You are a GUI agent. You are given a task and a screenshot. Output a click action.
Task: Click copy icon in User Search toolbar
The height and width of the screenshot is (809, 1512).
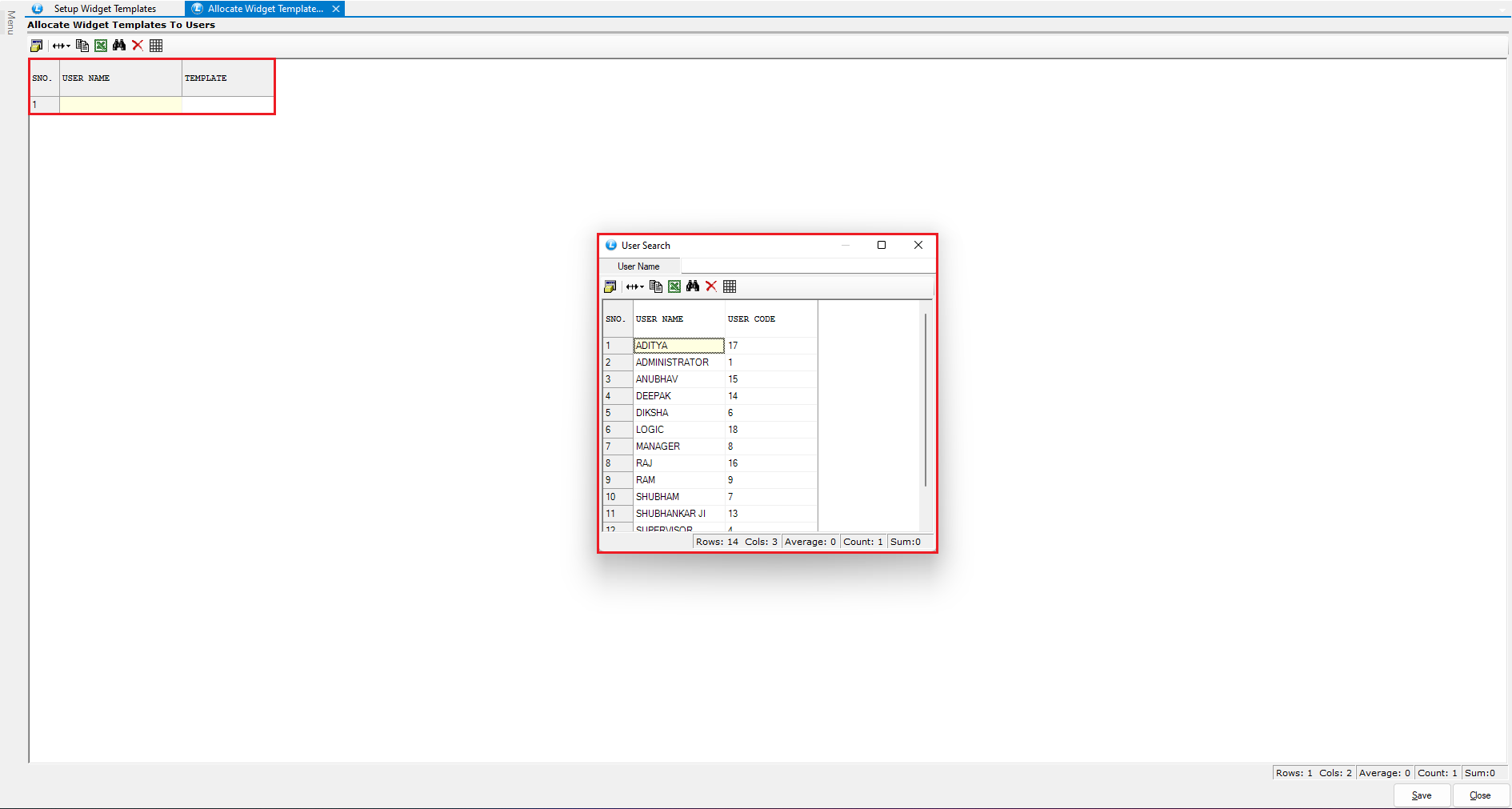coord(656,286)
